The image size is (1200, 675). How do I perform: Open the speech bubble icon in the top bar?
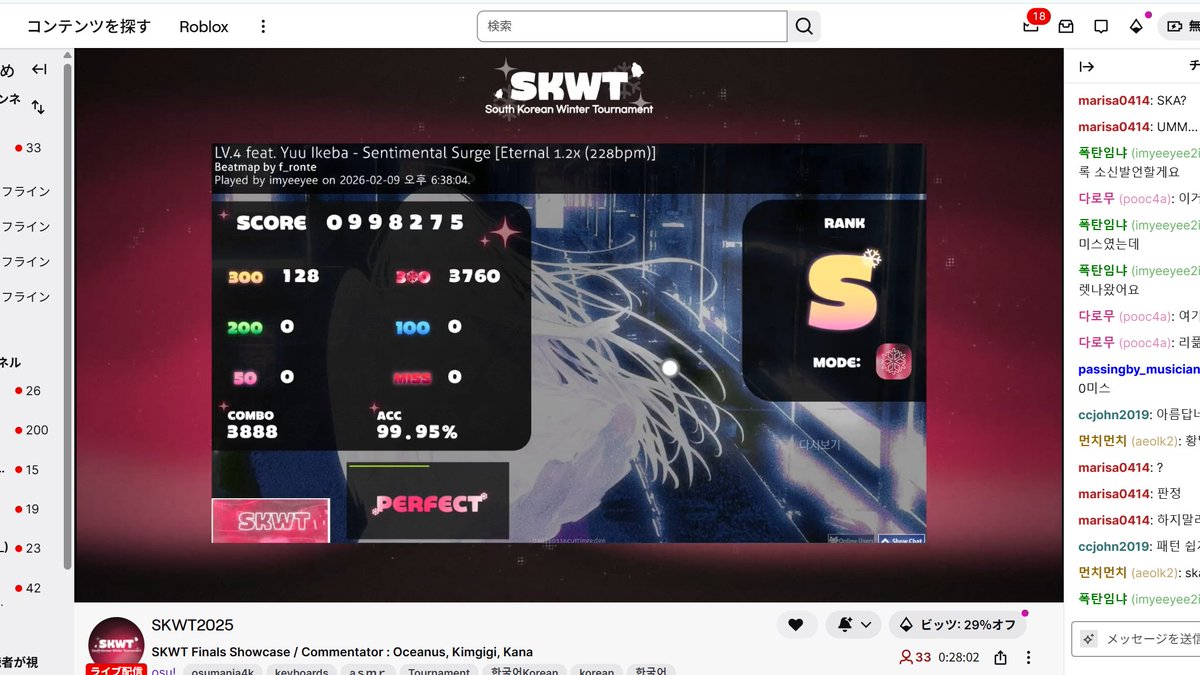click(x=1101, y=27)
